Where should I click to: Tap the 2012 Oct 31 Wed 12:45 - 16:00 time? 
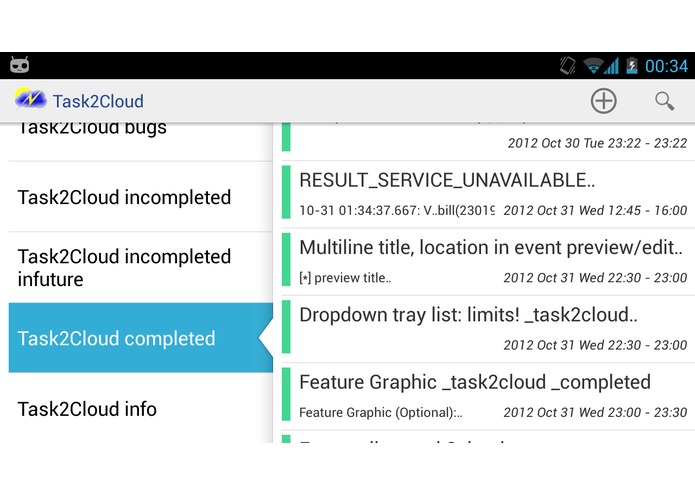595,210
